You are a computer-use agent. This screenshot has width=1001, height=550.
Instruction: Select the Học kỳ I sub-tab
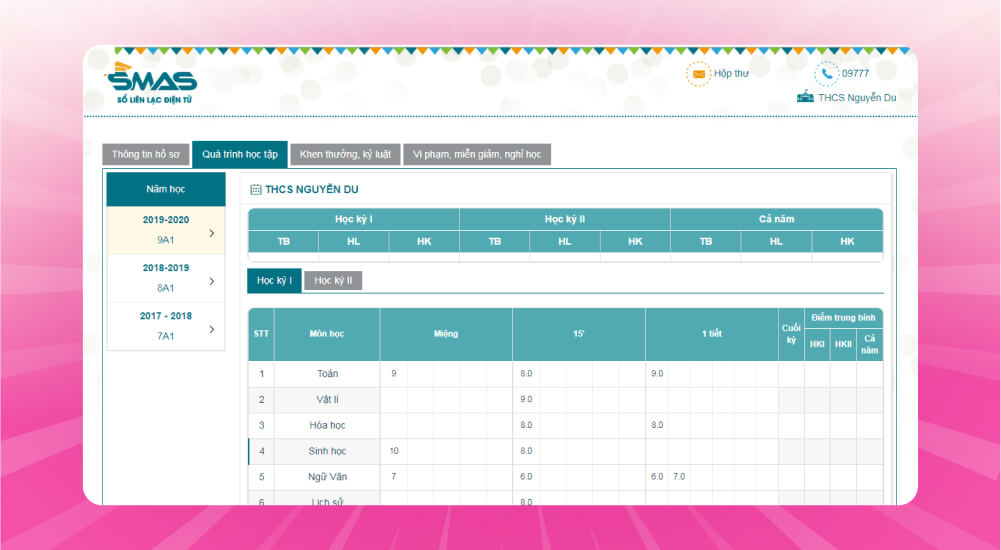275,280
